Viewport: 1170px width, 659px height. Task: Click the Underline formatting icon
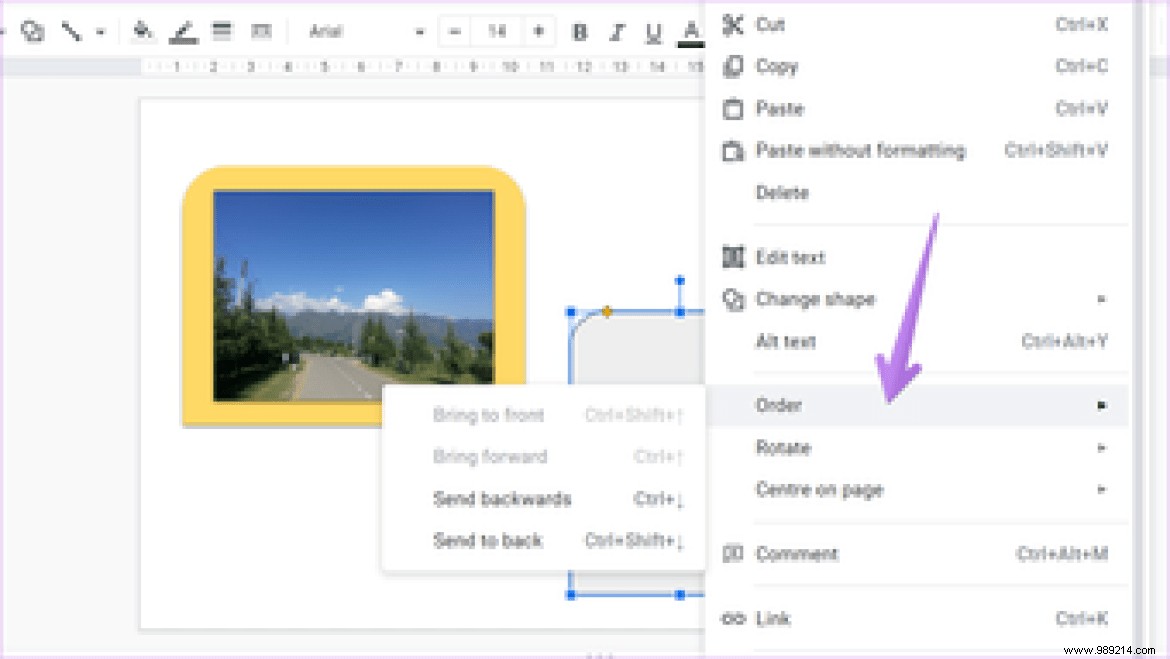(x=652, y=31)
